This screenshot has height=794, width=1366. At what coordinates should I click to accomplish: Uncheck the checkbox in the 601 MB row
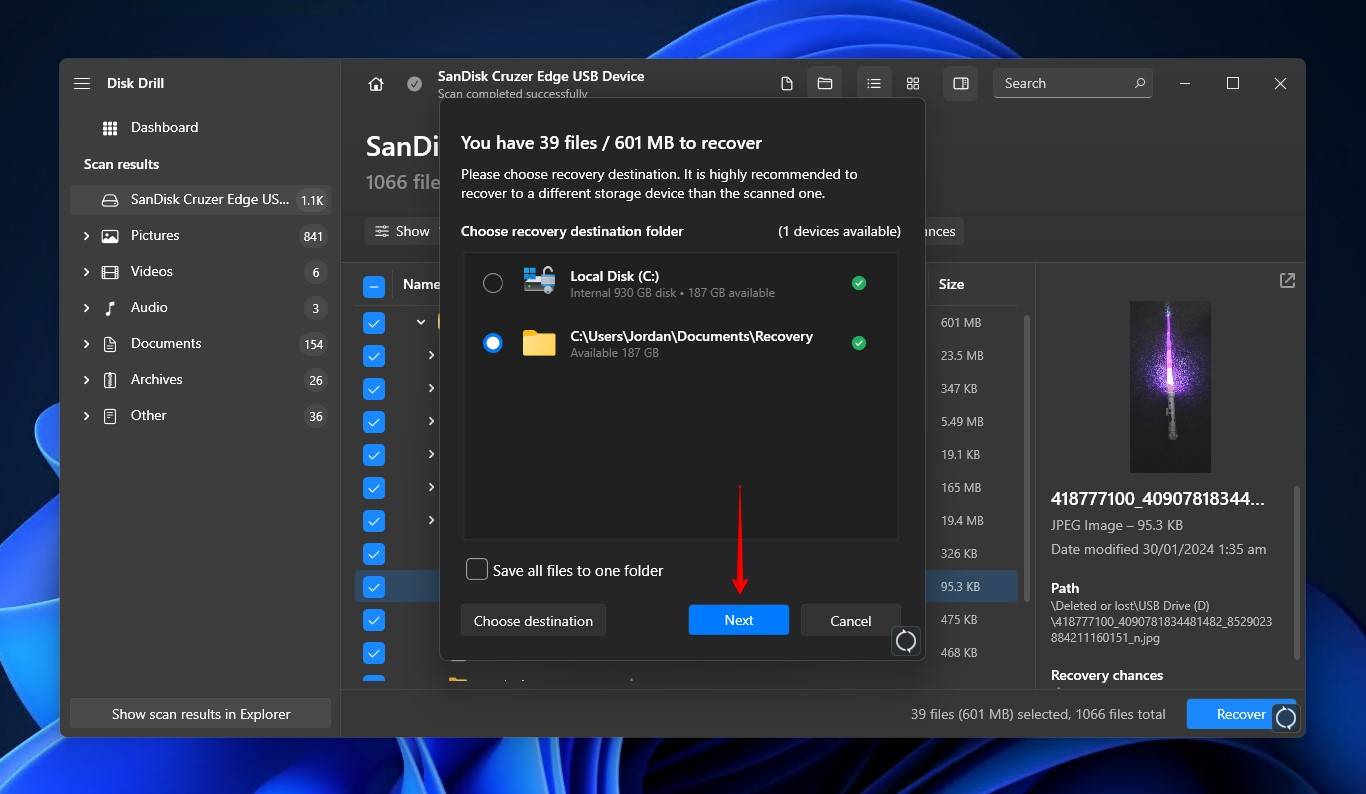point(374,323)
